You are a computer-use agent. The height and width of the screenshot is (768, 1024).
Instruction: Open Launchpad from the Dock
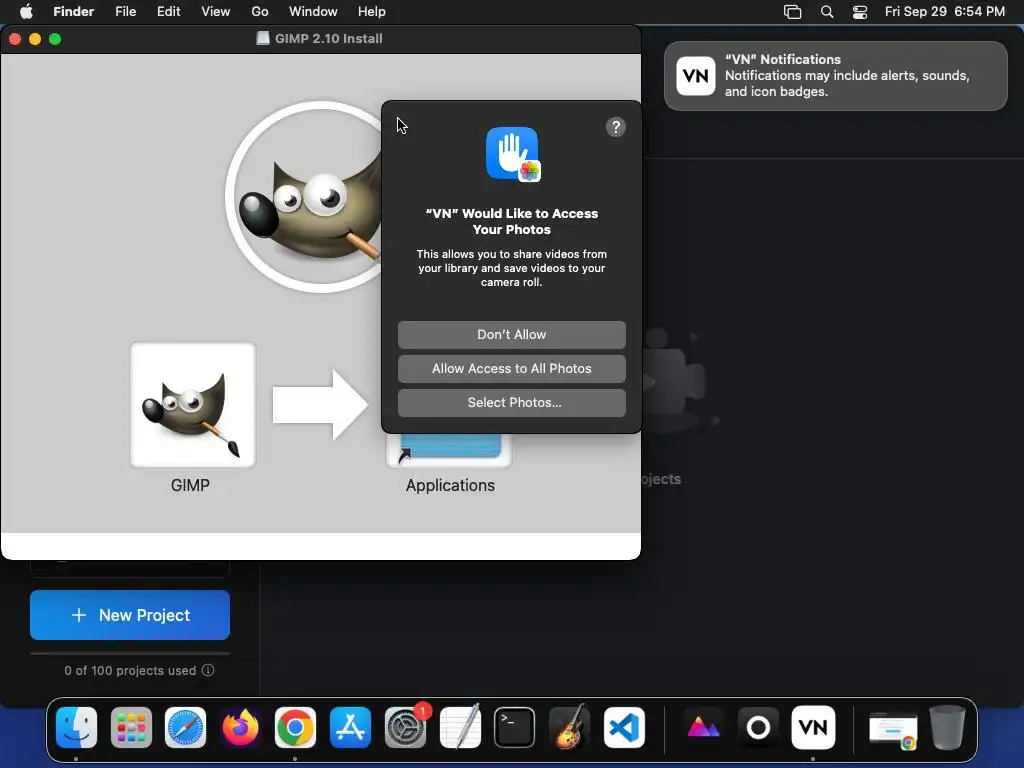(x=131, y=728)
